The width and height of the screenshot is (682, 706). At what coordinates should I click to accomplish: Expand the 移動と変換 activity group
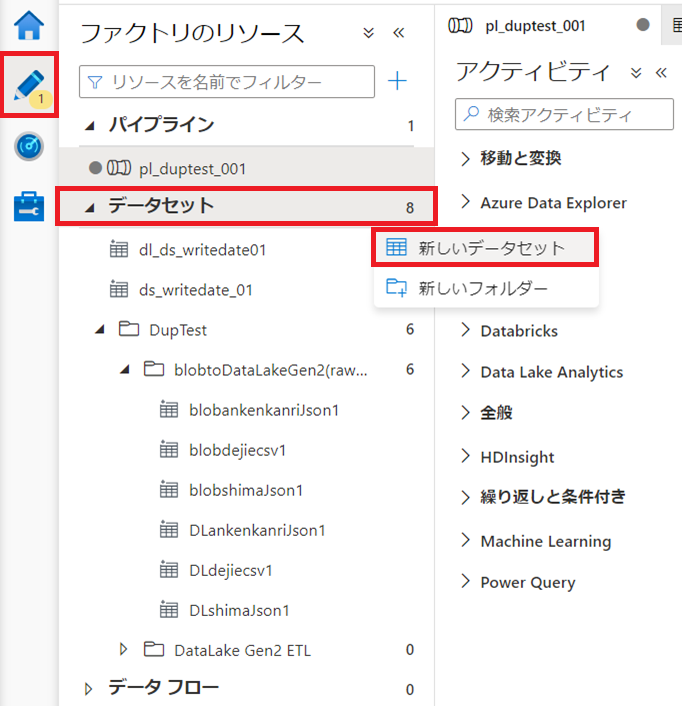point(465,158)
